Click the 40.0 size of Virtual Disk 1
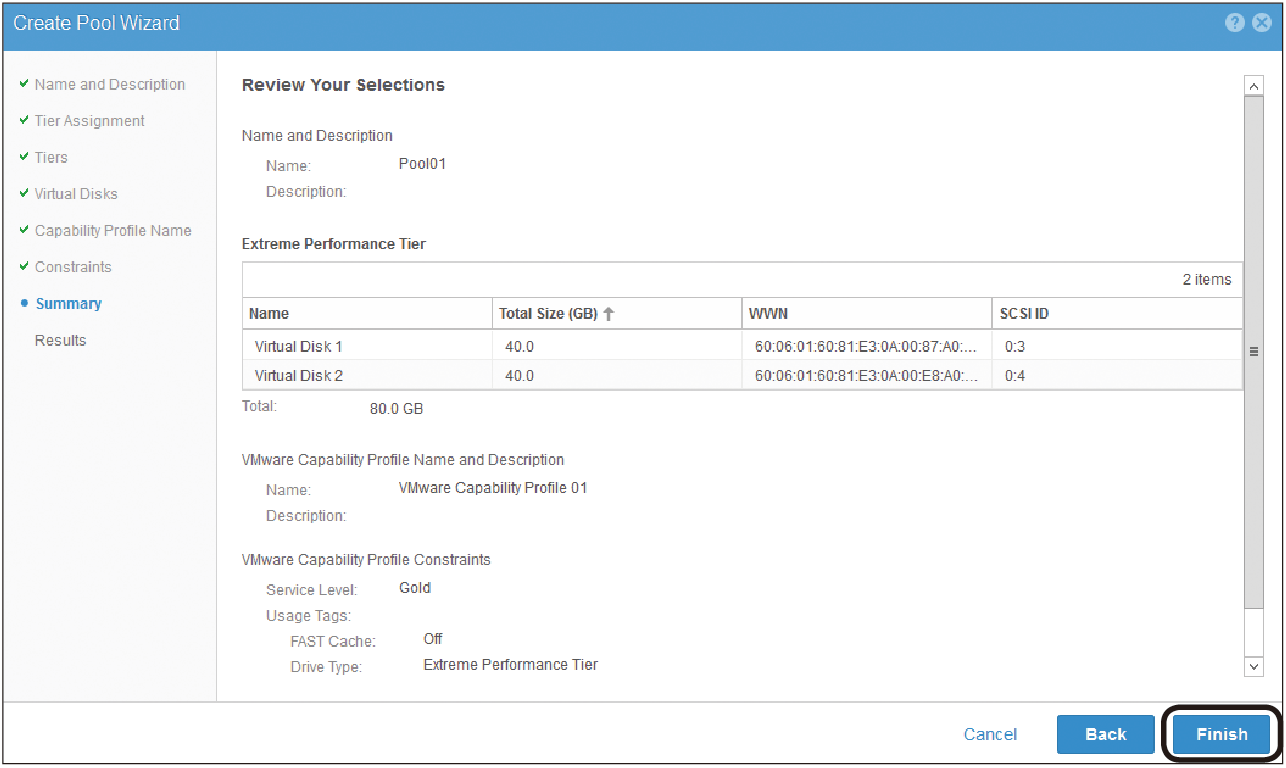 tap(519, 347)
